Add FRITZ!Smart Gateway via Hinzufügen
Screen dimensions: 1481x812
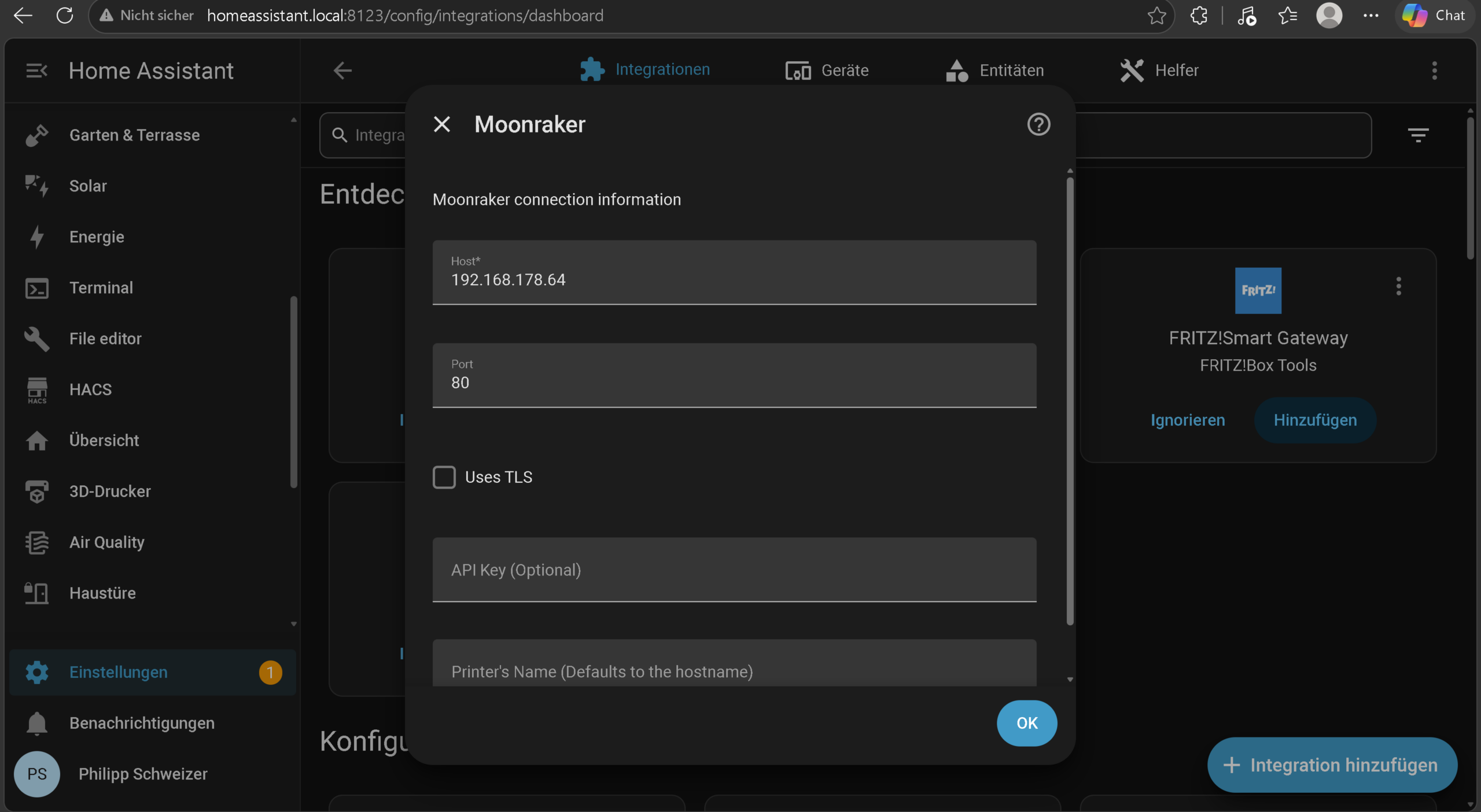coord(1315,420)
